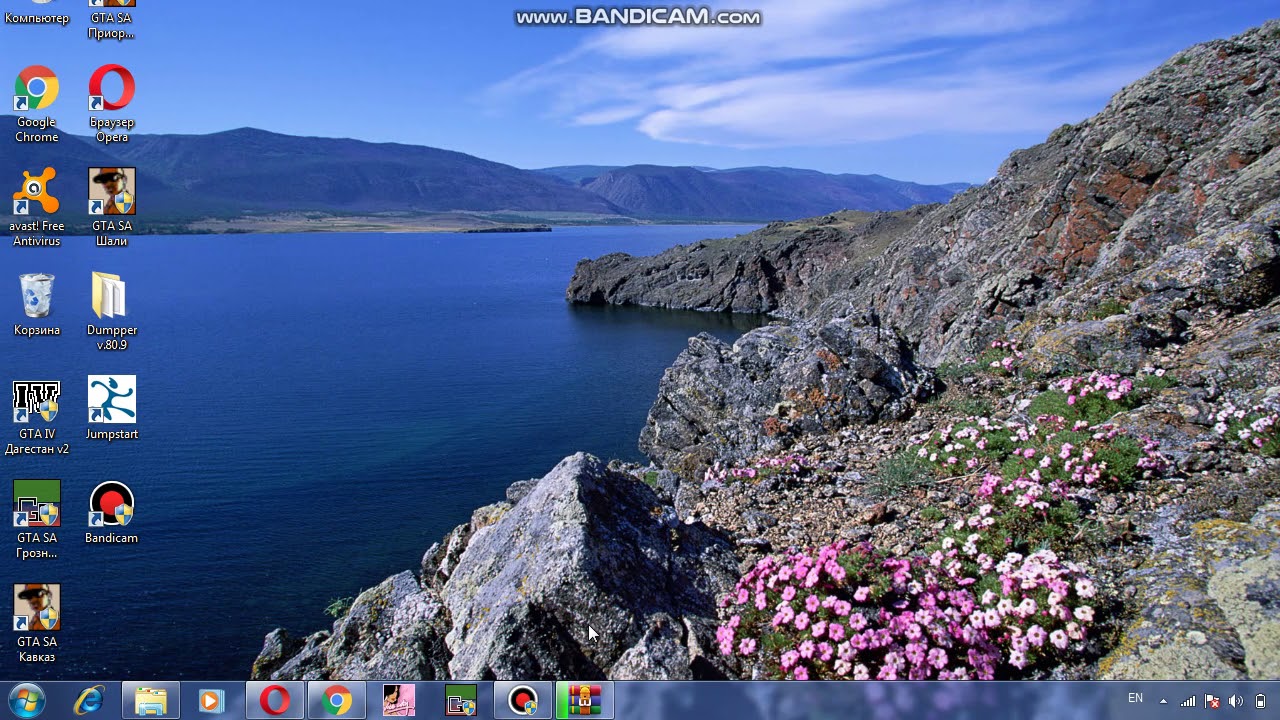The image size is (1280, 720).
Task: Launch the Jumpstart desktop shortcut
Action: 112,409
